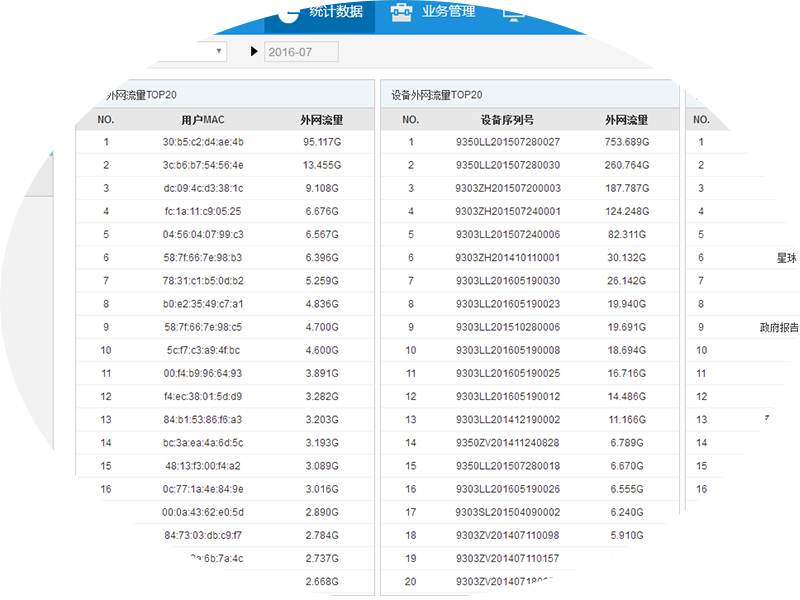Image resolution: width=800 pixels, height=600 pixels.
Task: Select MAC 3c:b6:b7:54:56:4e
Action: 203,165
